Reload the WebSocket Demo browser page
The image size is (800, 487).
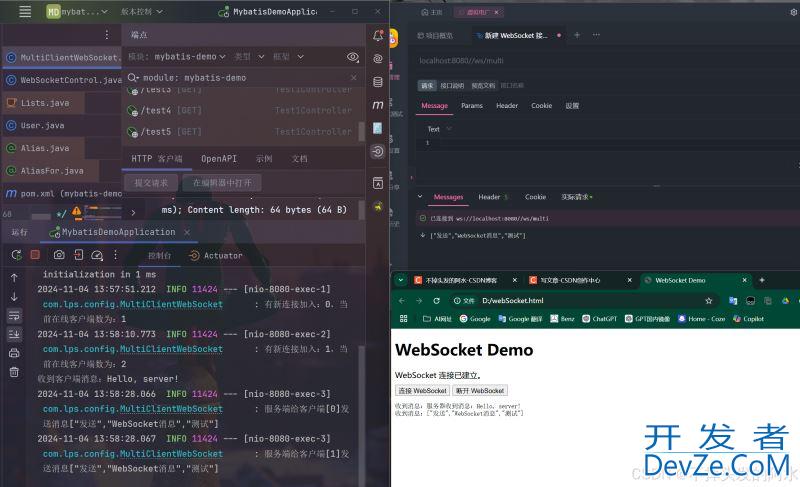click(437, 301)
